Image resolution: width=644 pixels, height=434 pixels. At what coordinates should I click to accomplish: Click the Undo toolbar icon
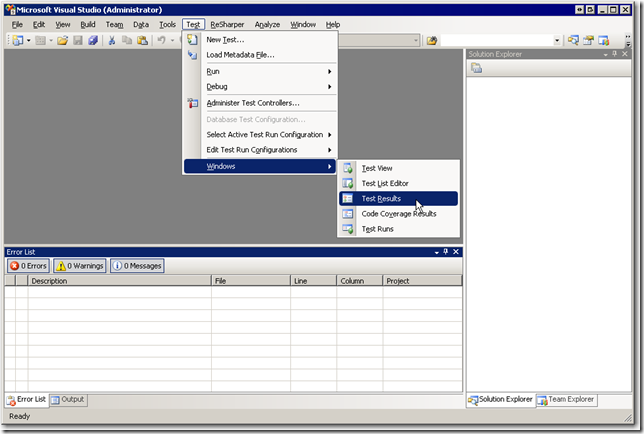coord(161,40)
